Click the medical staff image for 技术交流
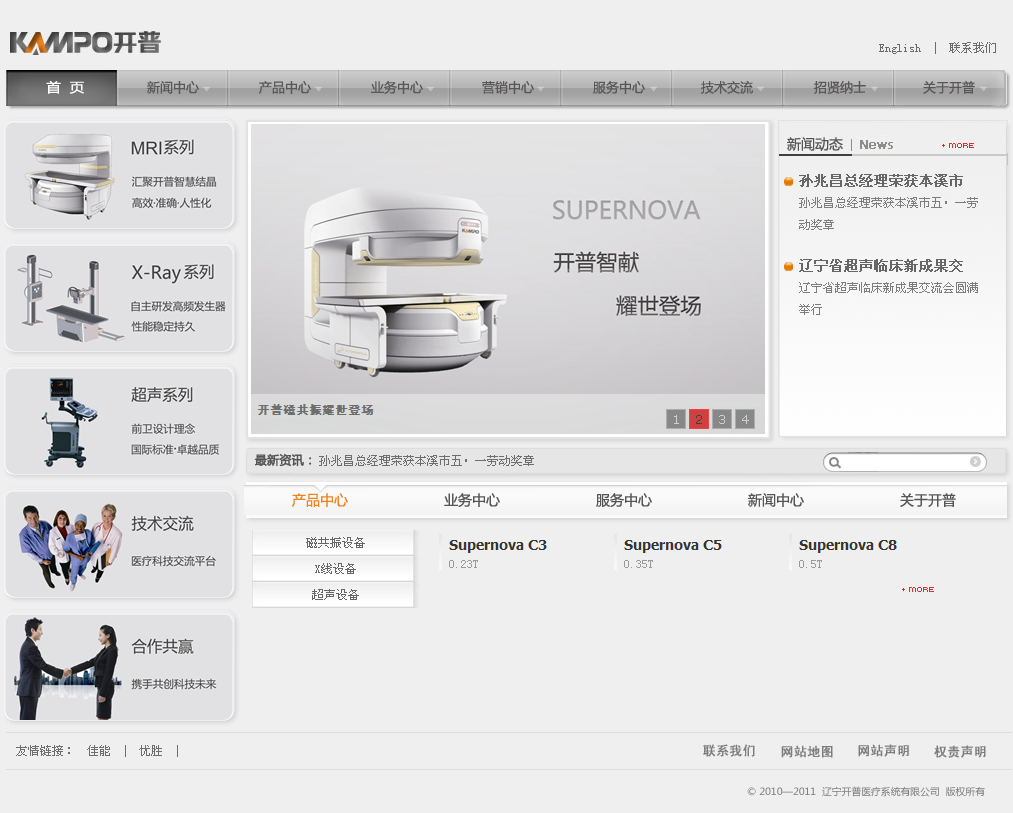Viewport: 1013px width, 813px height. pos(68,545)
